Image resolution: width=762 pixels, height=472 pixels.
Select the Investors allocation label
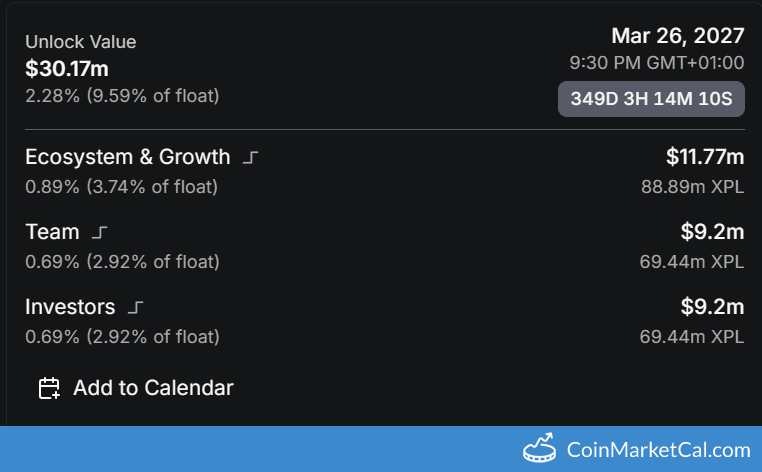(70, 307)
